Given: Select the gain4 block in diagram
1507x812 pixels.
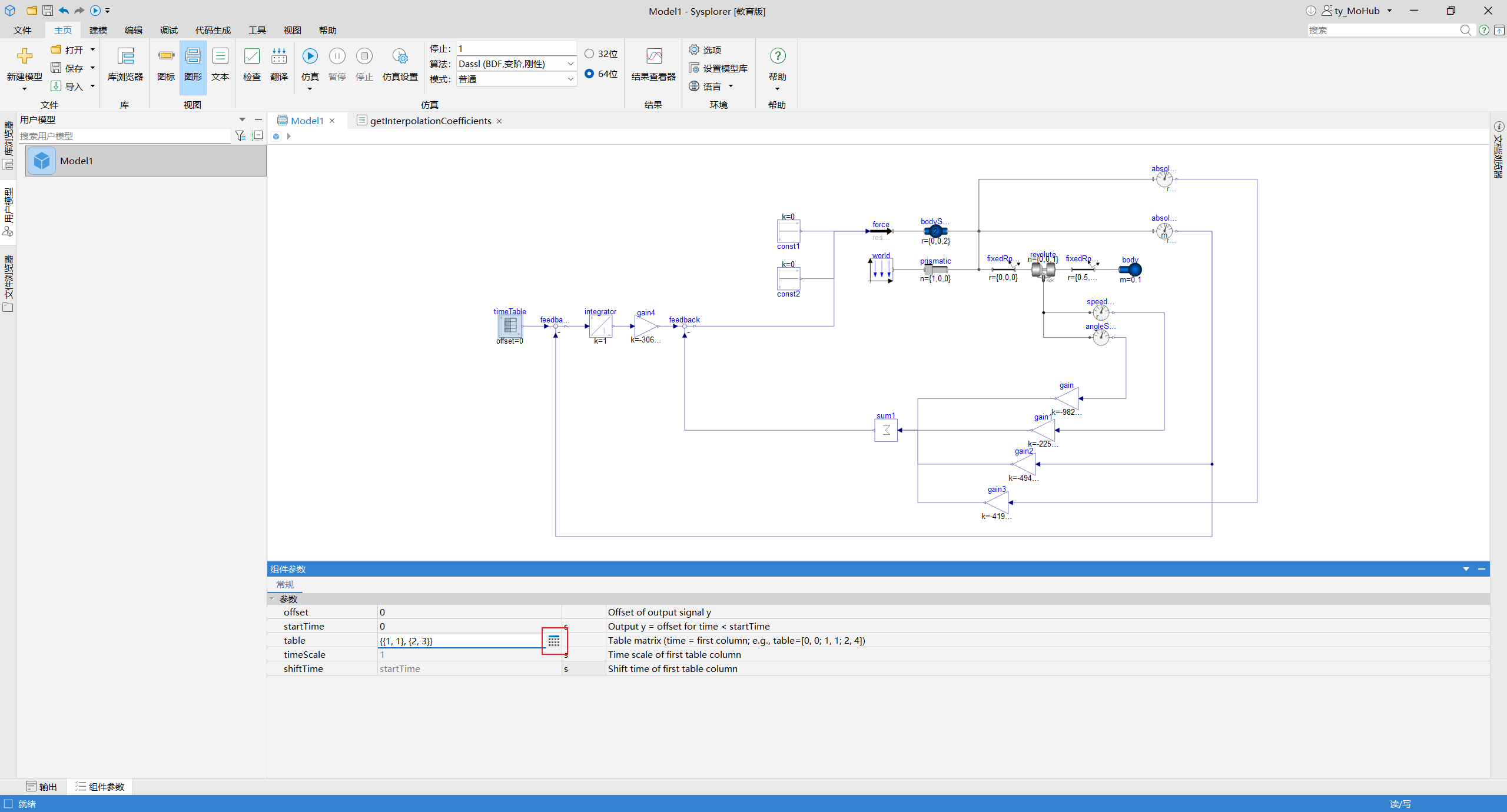Looking at the screenshot, I should tap(646, 326).
